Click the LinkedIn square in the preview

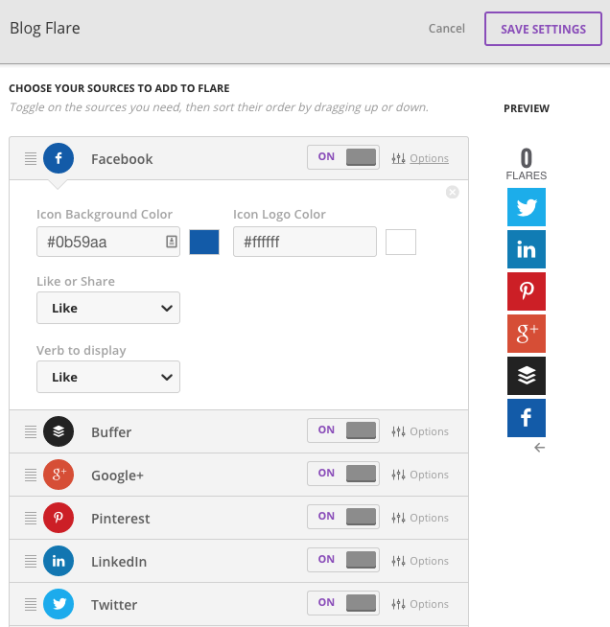click(x=526, y=249)
